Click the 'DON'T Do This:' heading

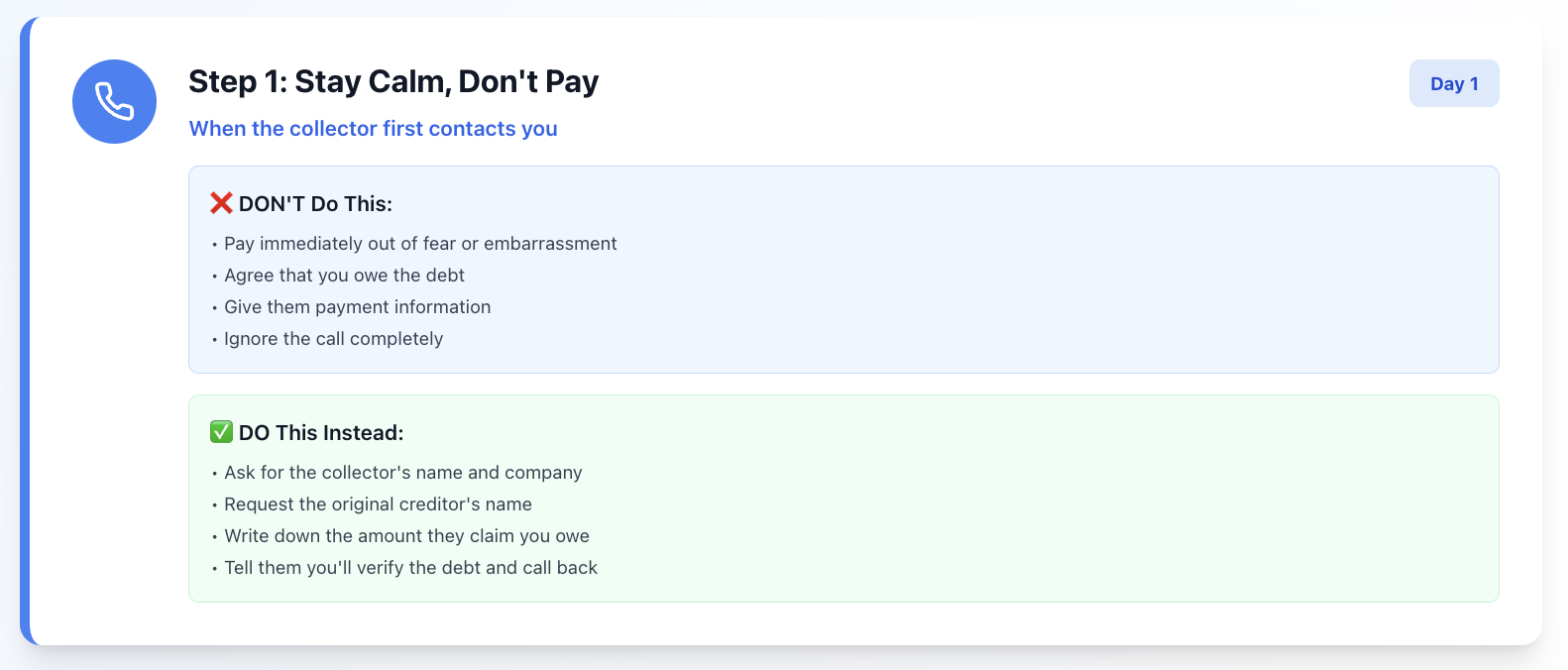point(315,203)
